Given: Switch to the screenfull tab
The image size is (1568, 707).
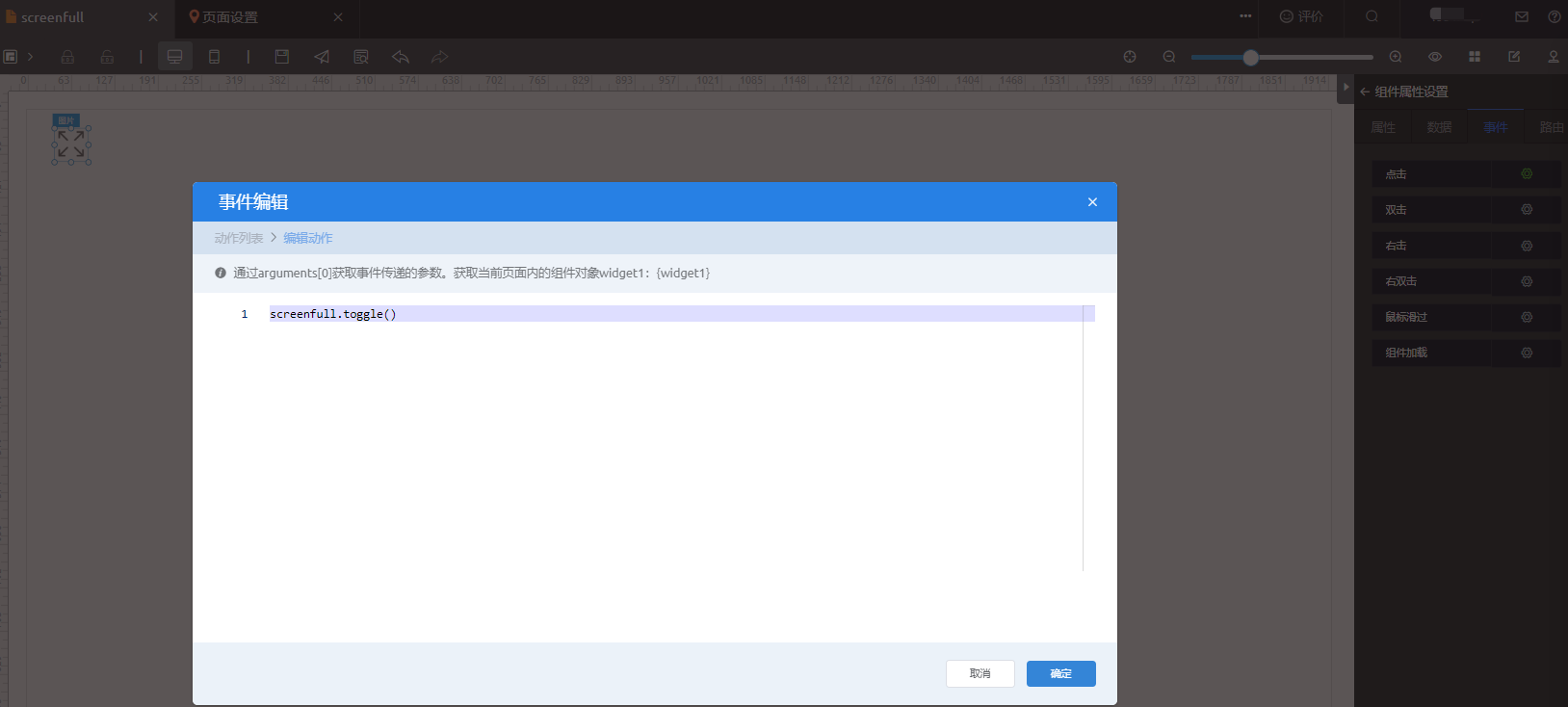Looking at the screenshot, I should coord(52,17).
